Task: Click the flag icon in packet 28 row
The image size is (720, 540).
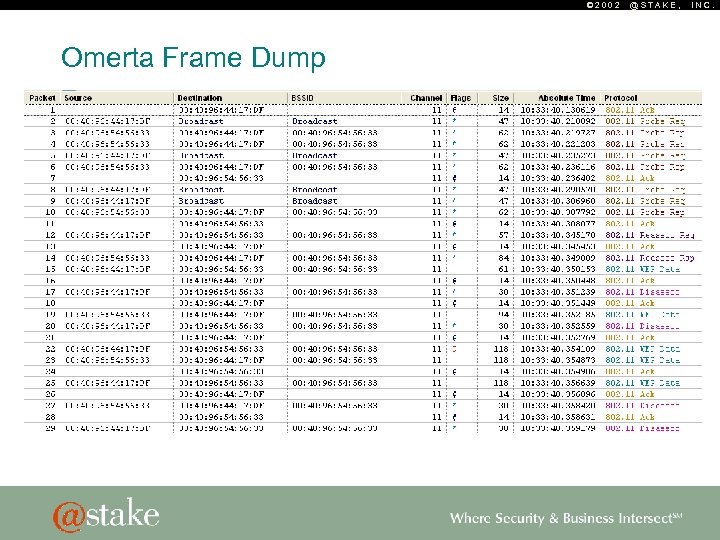Action: click(x=455, y=417)
